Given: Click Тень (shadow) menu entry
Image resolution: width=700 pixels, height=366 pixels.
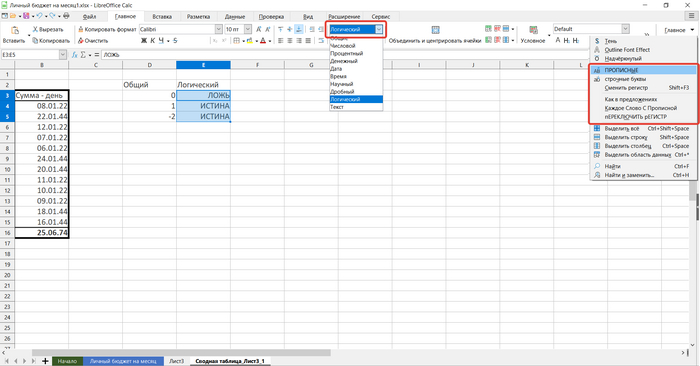Looking at the screenshot, I should coord(643,41).
